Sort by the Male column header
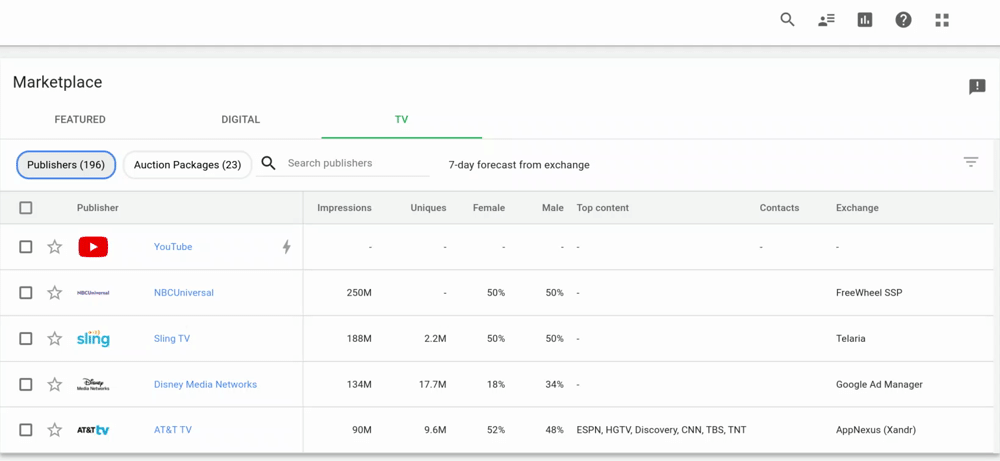 553,208
